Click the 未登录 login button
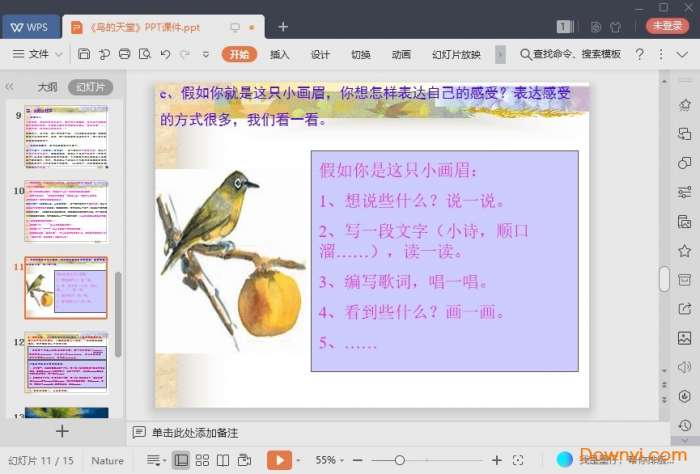700x474 pixels. coord(667,26)
